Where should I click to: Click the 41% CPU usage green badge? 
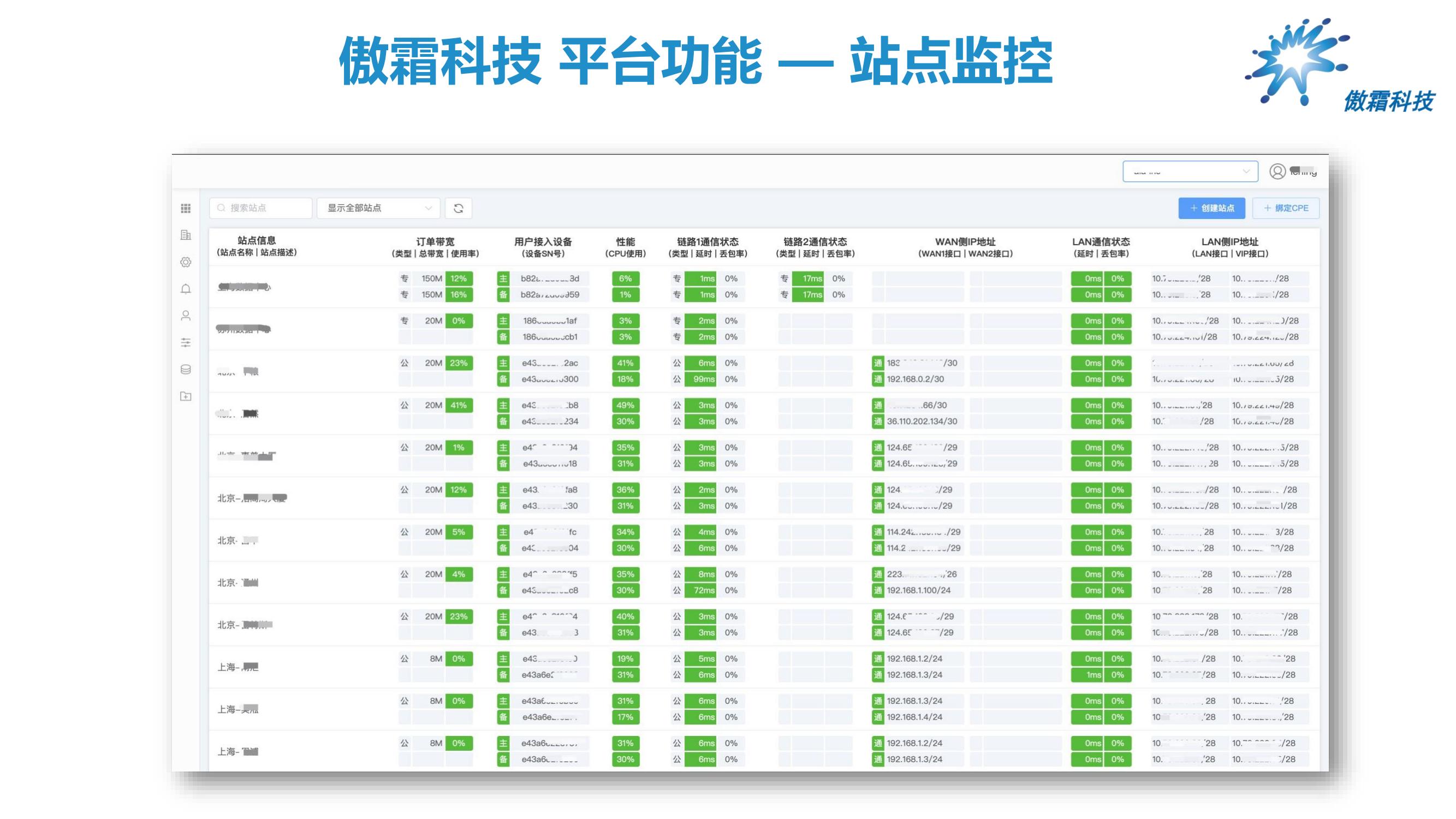(x=625, y=364)
